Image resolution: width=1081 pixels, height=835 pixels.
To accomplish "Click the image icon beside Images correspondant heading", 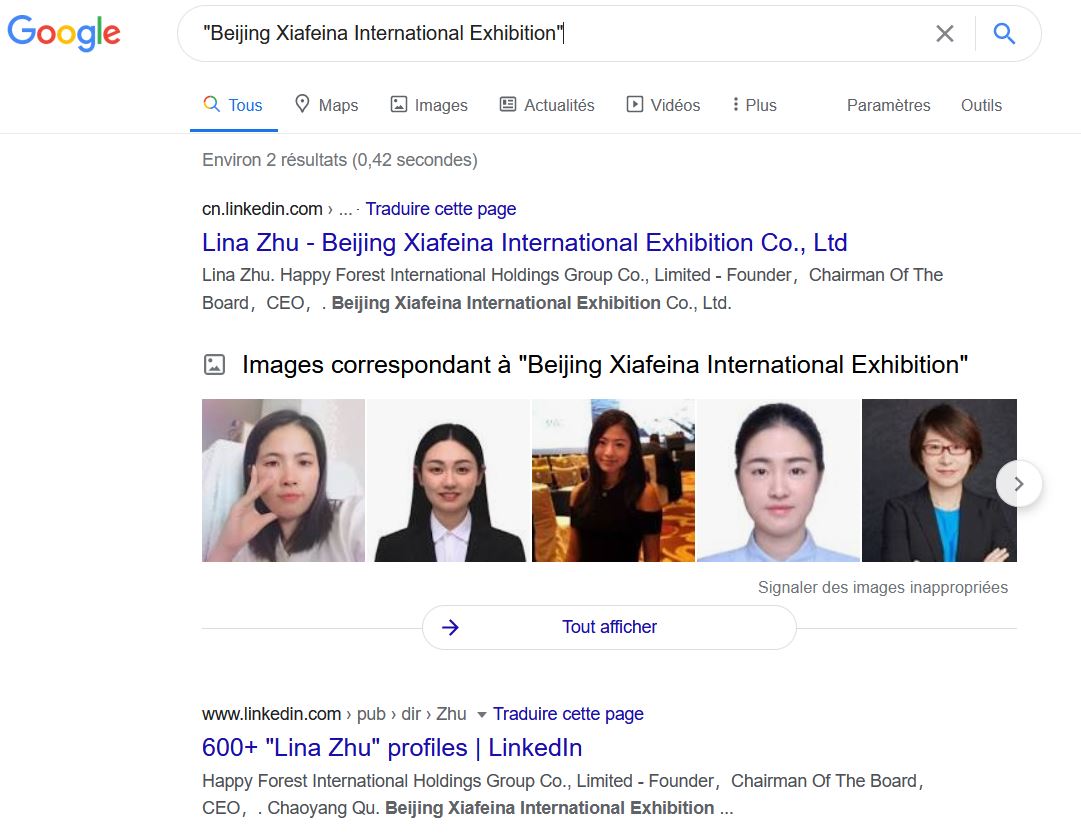I will click(x=214, y=365).
